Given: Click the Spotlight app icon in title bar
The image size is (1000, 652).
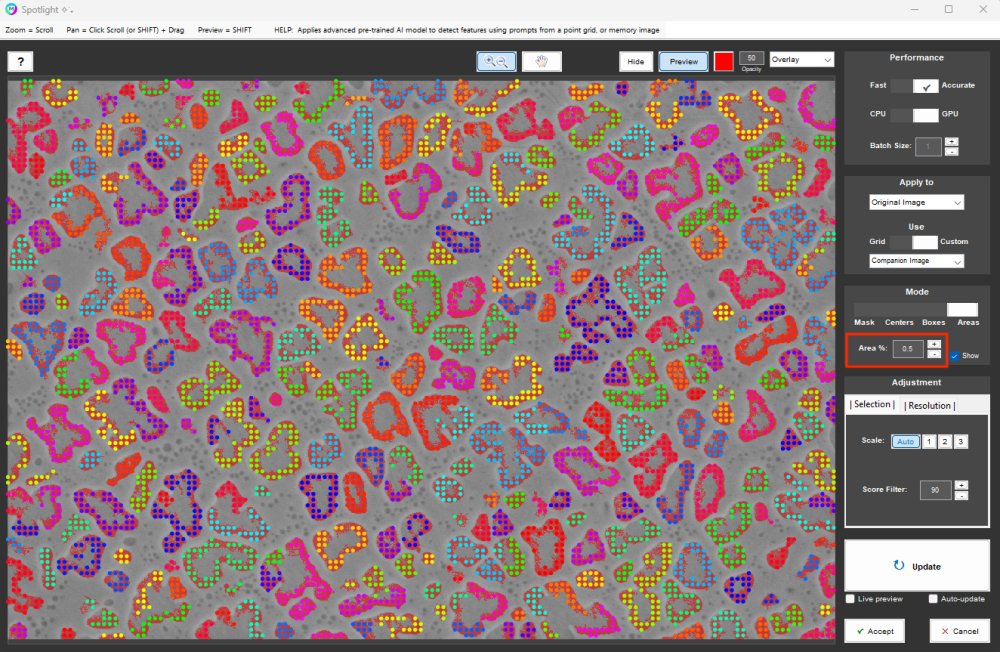Looking at the screenshot, I should [11, 10].
